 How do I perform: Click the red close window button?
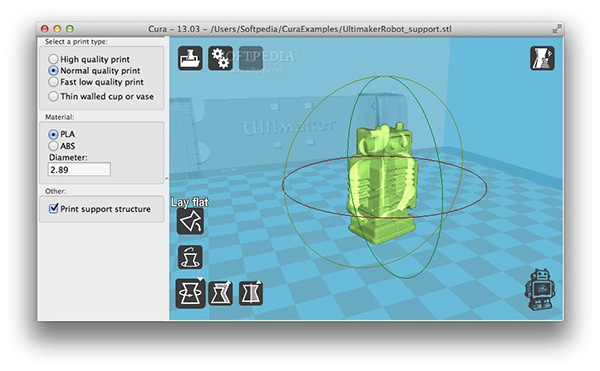[45, 29]
